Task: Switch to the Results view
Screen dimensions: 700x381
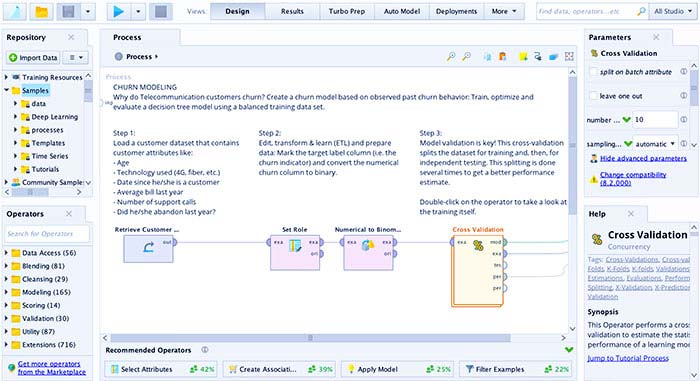Action: tap(292, 11)
